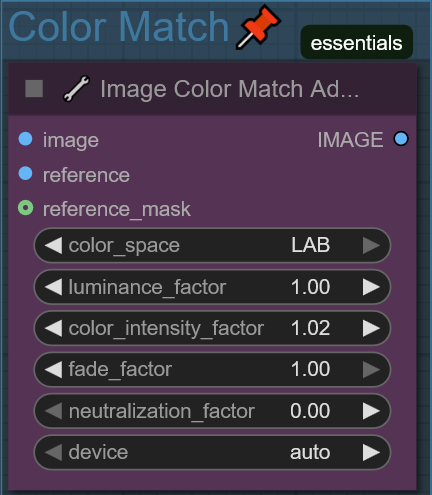The height and width of the screenshot is (495, 432).
Task: Decrease luminance_factor with the left arrow
Action: click(53, 287)
